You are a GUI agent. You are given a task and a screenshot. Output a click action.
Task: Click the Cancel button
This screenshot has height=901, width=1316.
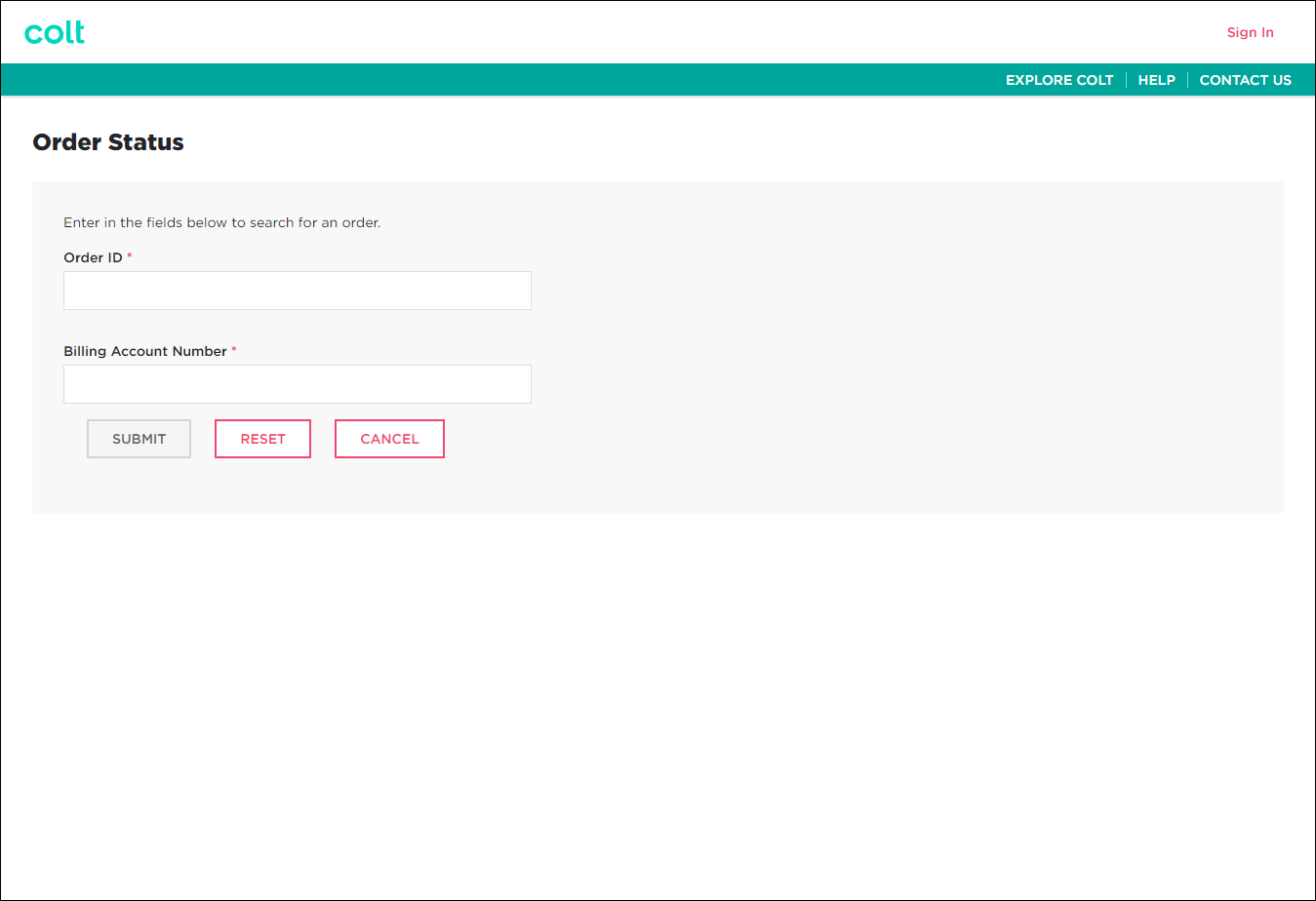389,439
